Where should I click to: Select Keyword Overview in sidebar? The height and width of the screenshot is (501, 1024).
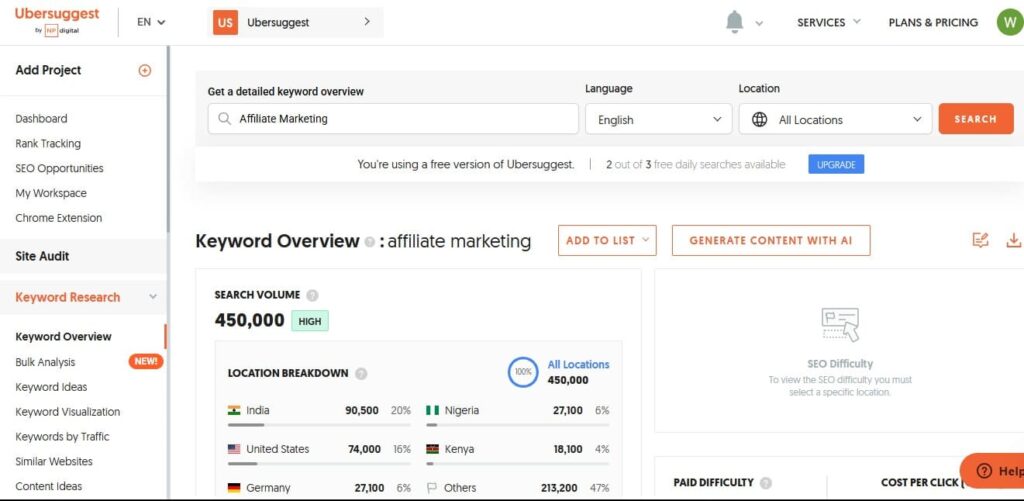(63, 336)
